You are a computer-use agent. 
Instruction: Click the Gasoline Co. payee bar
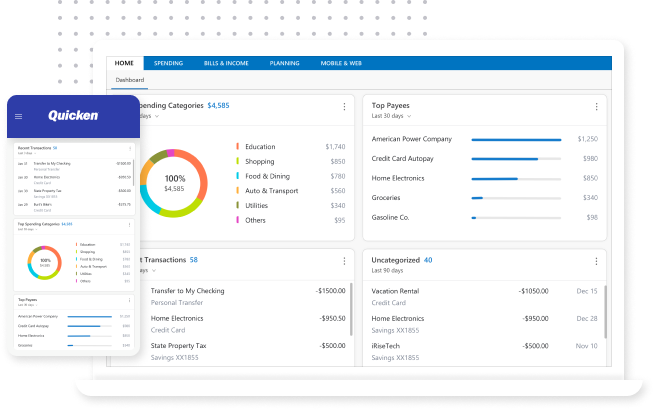pyautogui.click(x=516, y=218)
